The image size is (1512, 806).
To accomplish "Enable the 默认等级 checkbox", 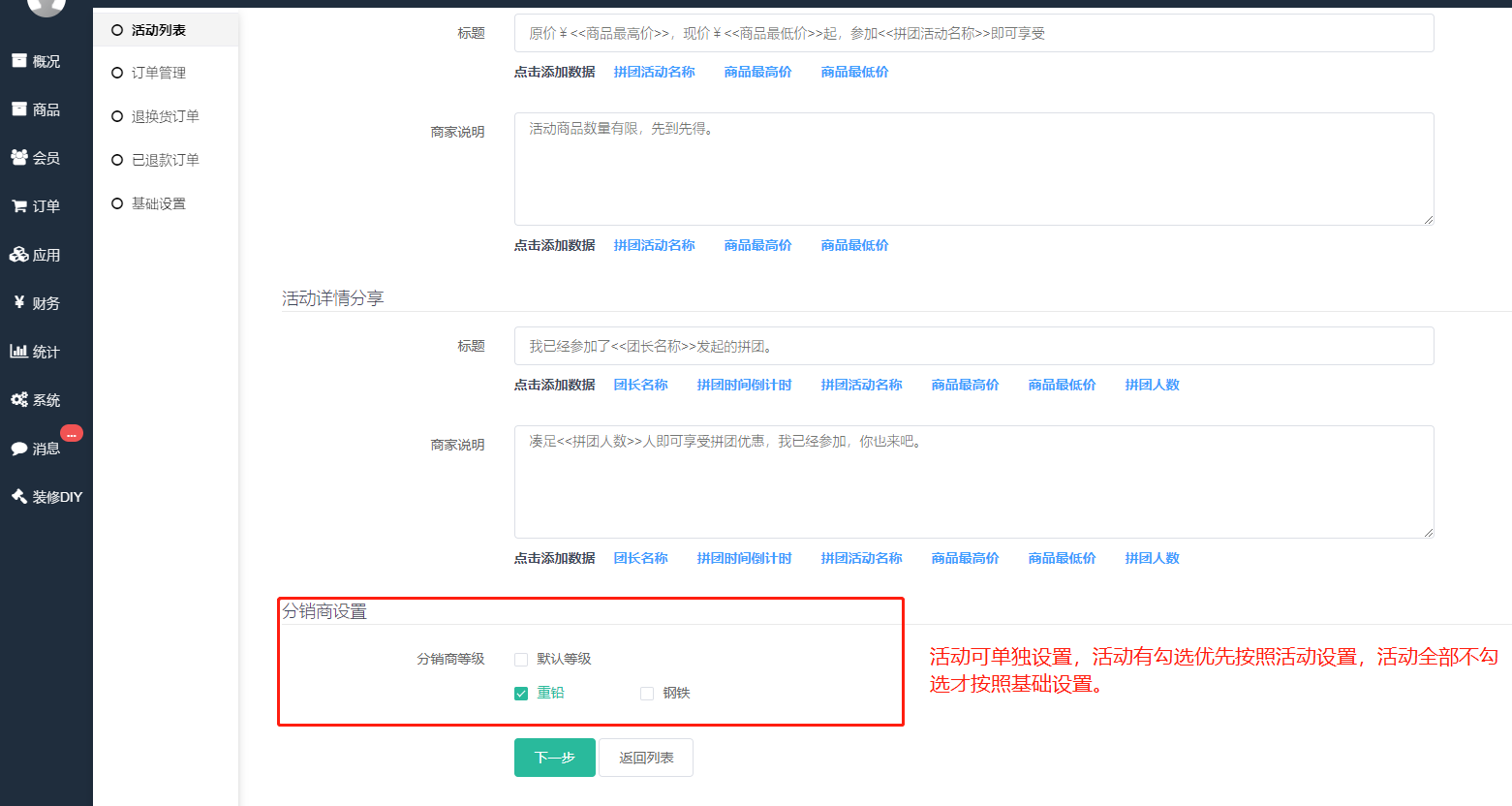I will click(x=521, y=660).
